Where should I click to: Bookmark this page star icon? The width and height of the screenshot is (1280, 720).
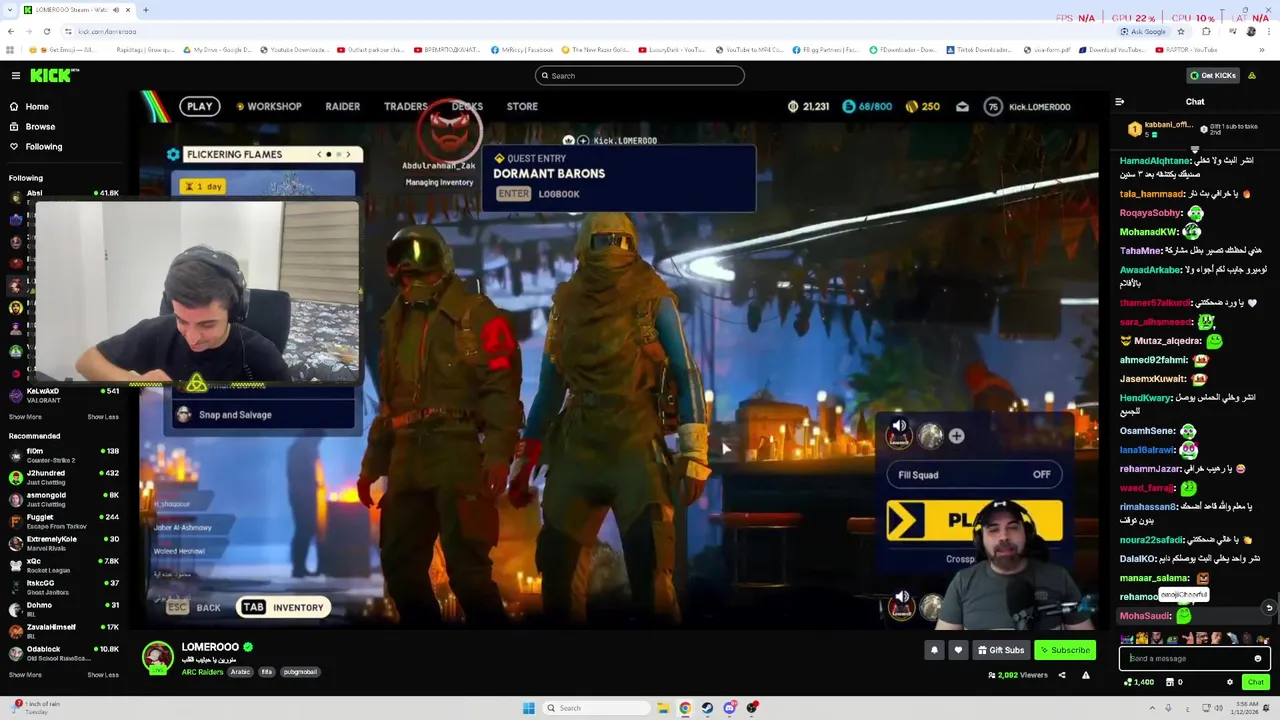(1181, 31)
